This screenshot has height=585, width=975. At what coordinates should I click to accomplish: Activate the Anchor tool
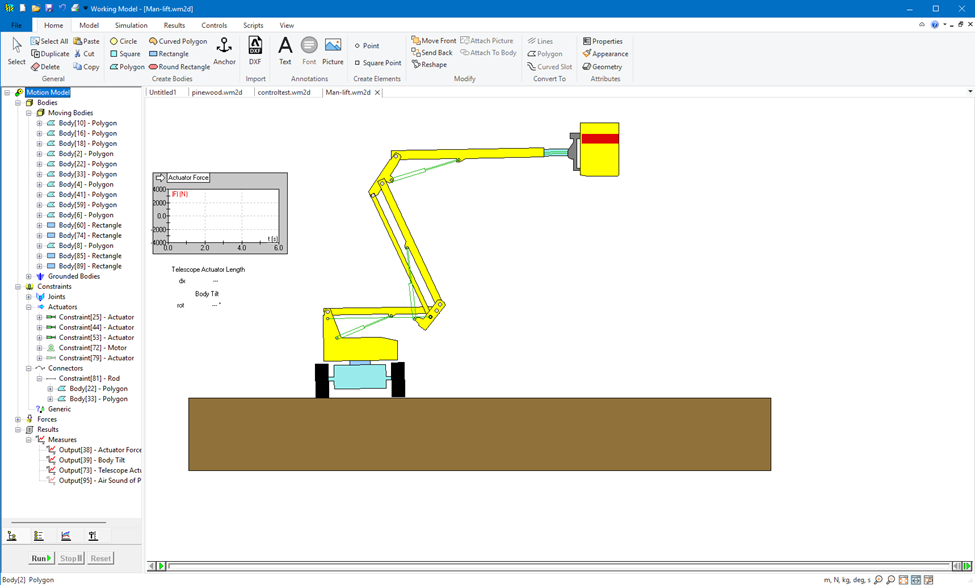224,48
